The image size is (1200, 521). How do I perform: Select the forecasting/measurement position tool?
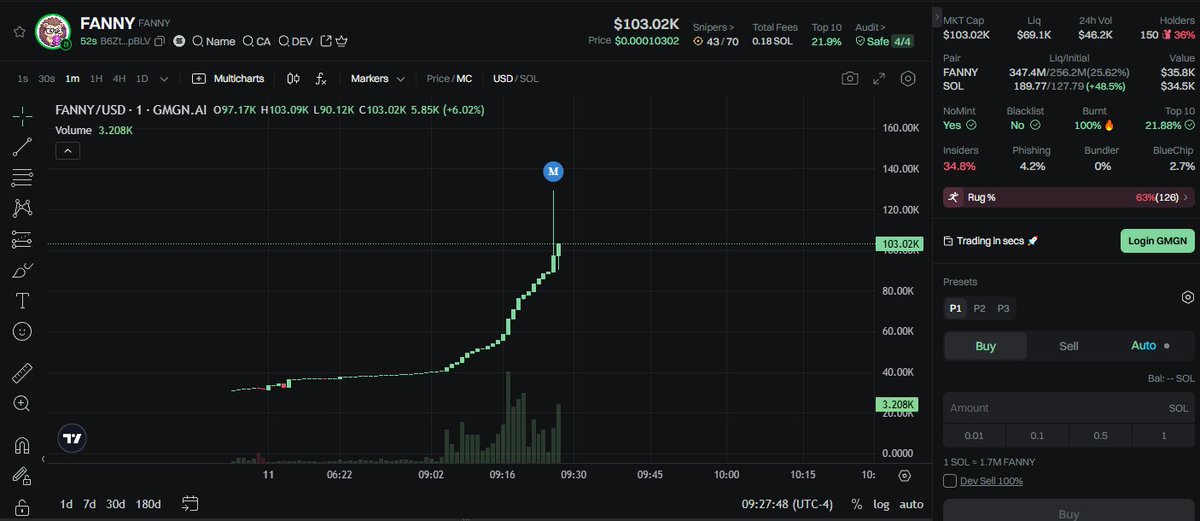22,239
